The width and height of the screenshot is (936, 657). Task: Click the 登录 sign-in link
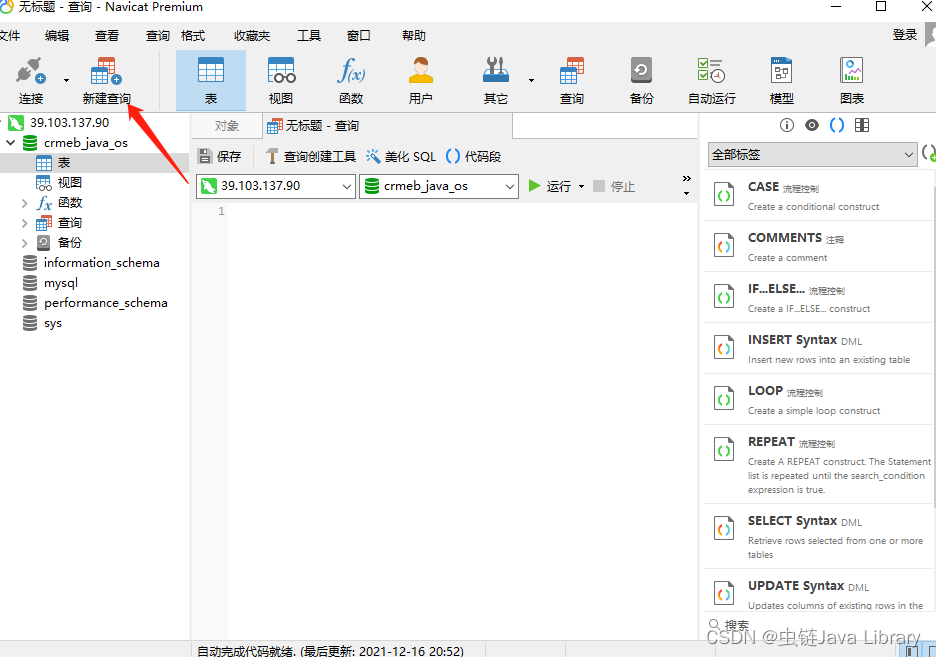tap(905, 35)
